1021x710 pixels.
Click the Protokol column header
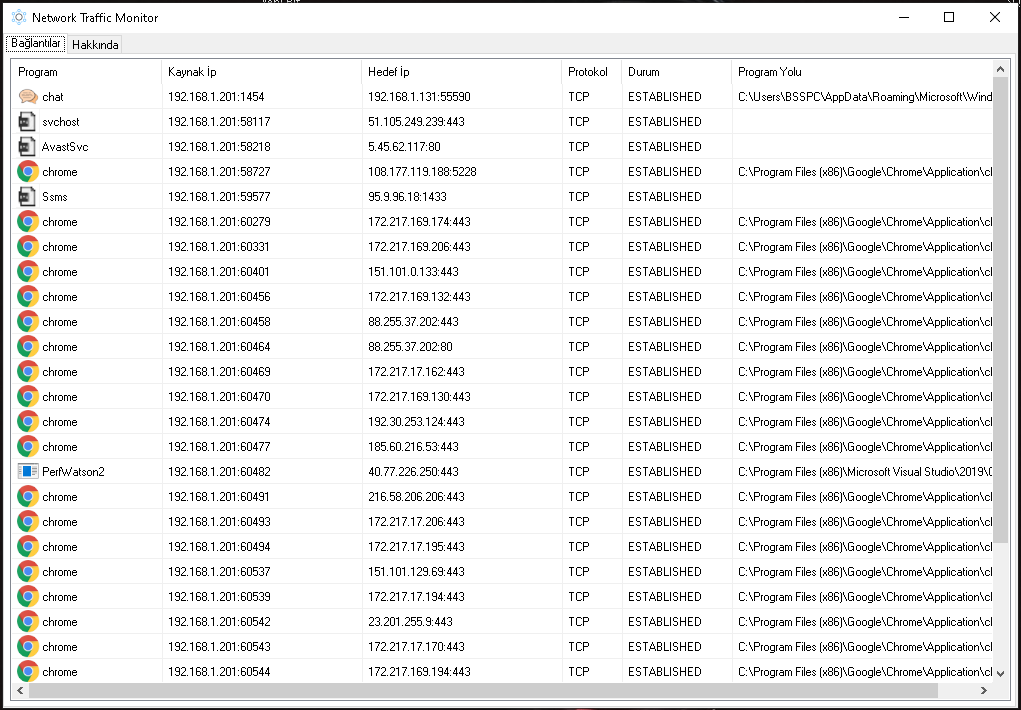591,72
